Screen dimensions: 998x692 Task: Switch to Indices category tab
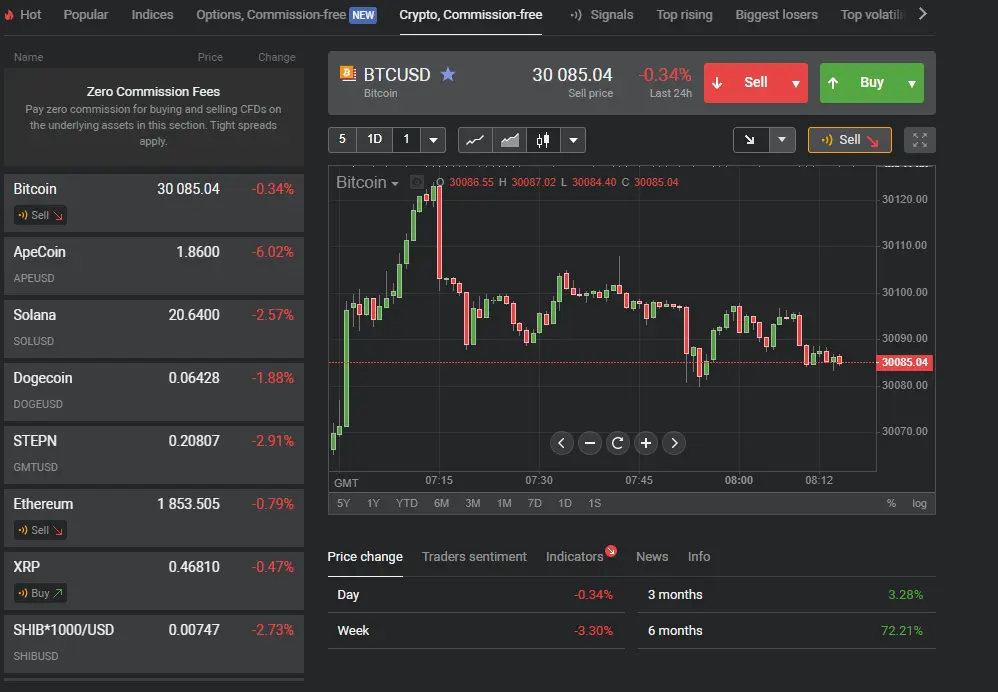tap(152, 14)
